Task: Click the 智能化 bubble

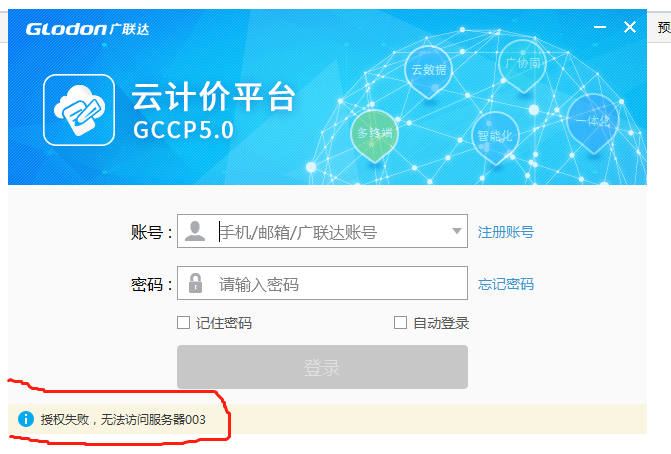Action: [x=495, y=137]
